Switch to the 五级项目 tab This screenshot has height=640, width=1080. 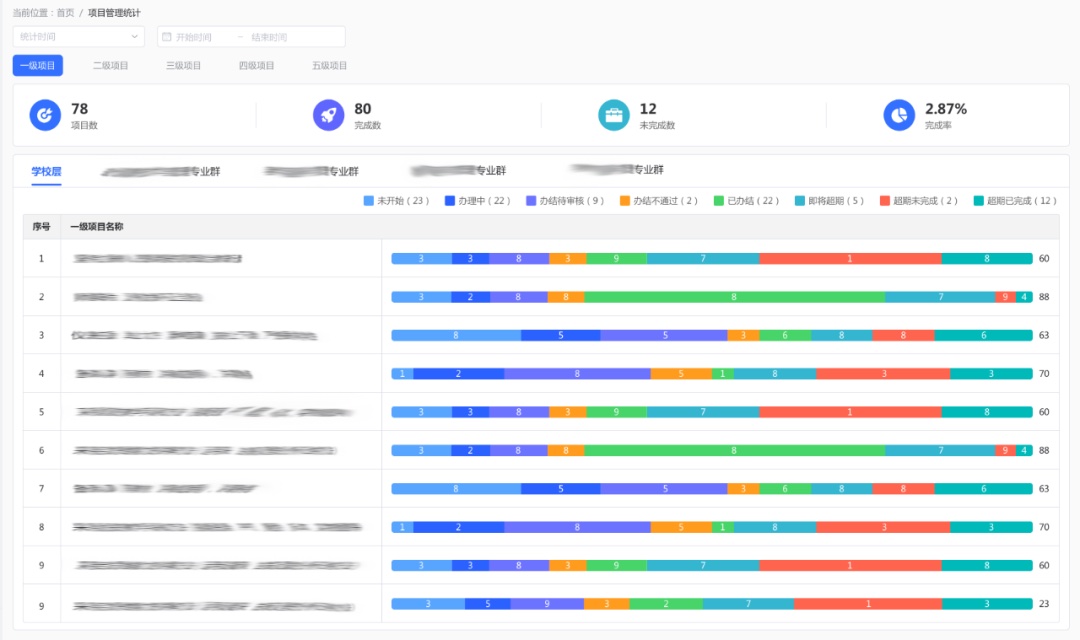pos(329,66)
